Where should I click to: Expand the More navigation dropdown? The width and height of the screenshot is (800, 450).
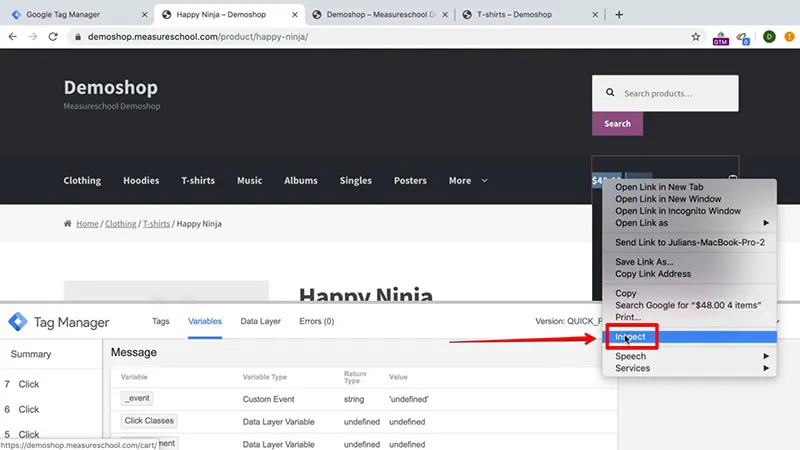[468, 181]
